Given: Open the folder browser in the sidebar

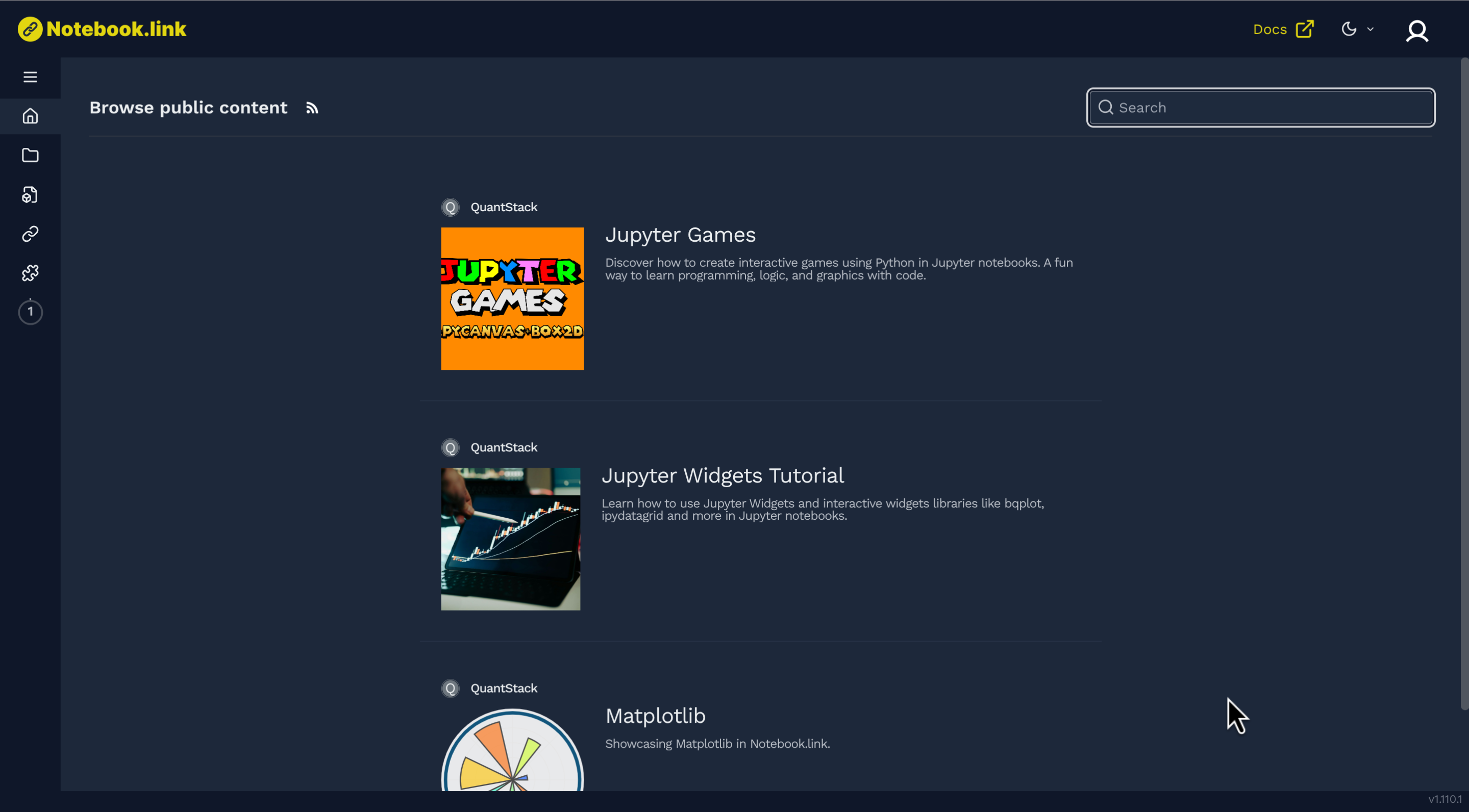Looking at the screenshot, I should (30, 155).
